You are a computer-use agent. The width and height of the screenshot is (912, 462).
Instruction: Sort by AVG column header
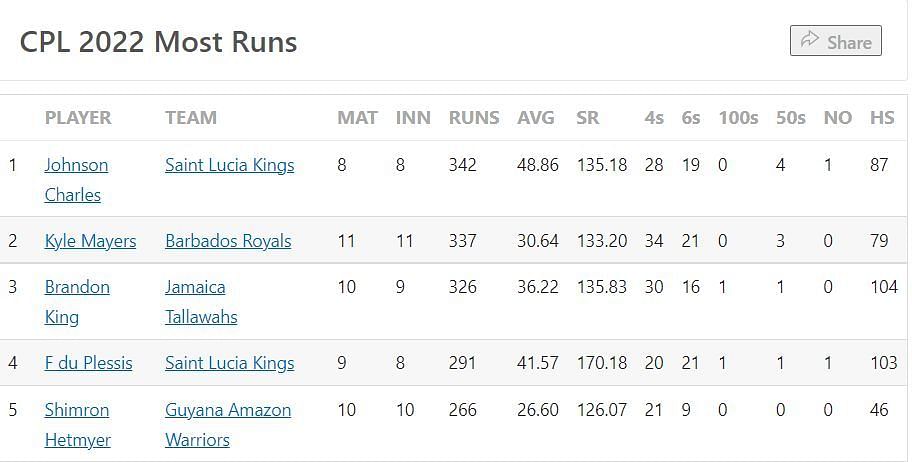(536, 118)
